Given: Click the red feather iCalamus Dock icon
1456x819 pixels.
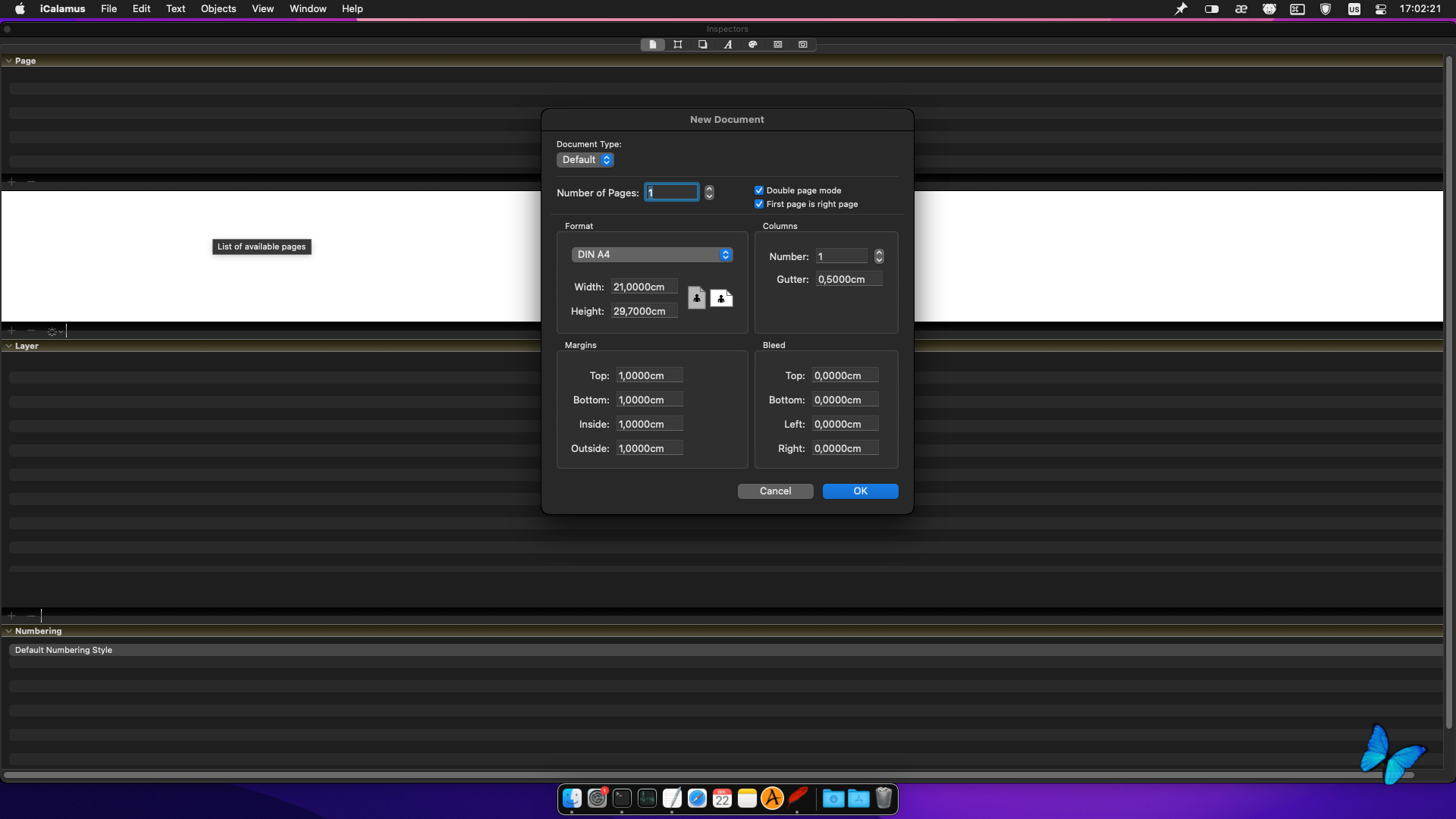Looking at the screenshot, I should click(797, 799).
